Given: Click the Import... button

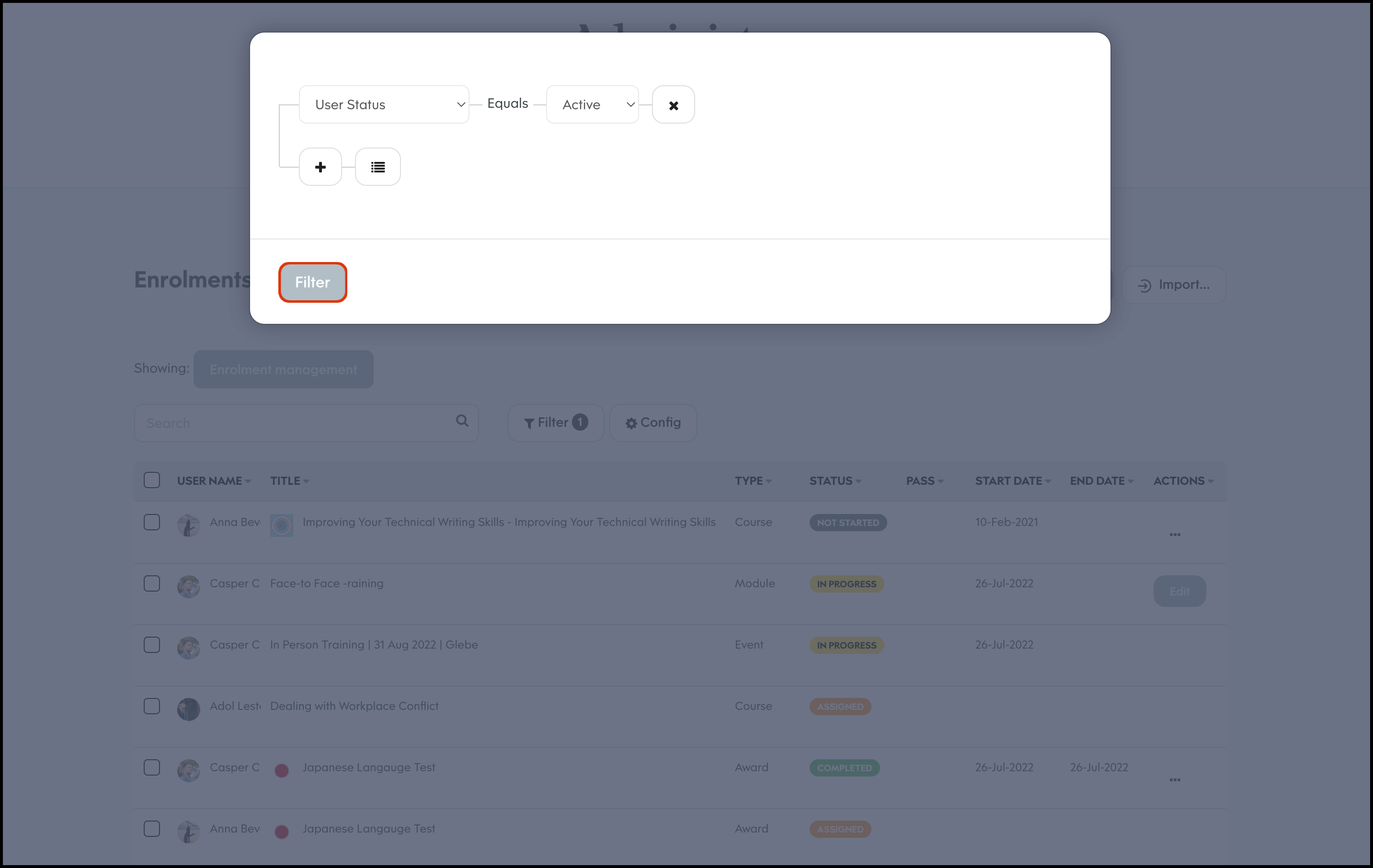Looking at the screenshot, I should [x=1173, y=285].
